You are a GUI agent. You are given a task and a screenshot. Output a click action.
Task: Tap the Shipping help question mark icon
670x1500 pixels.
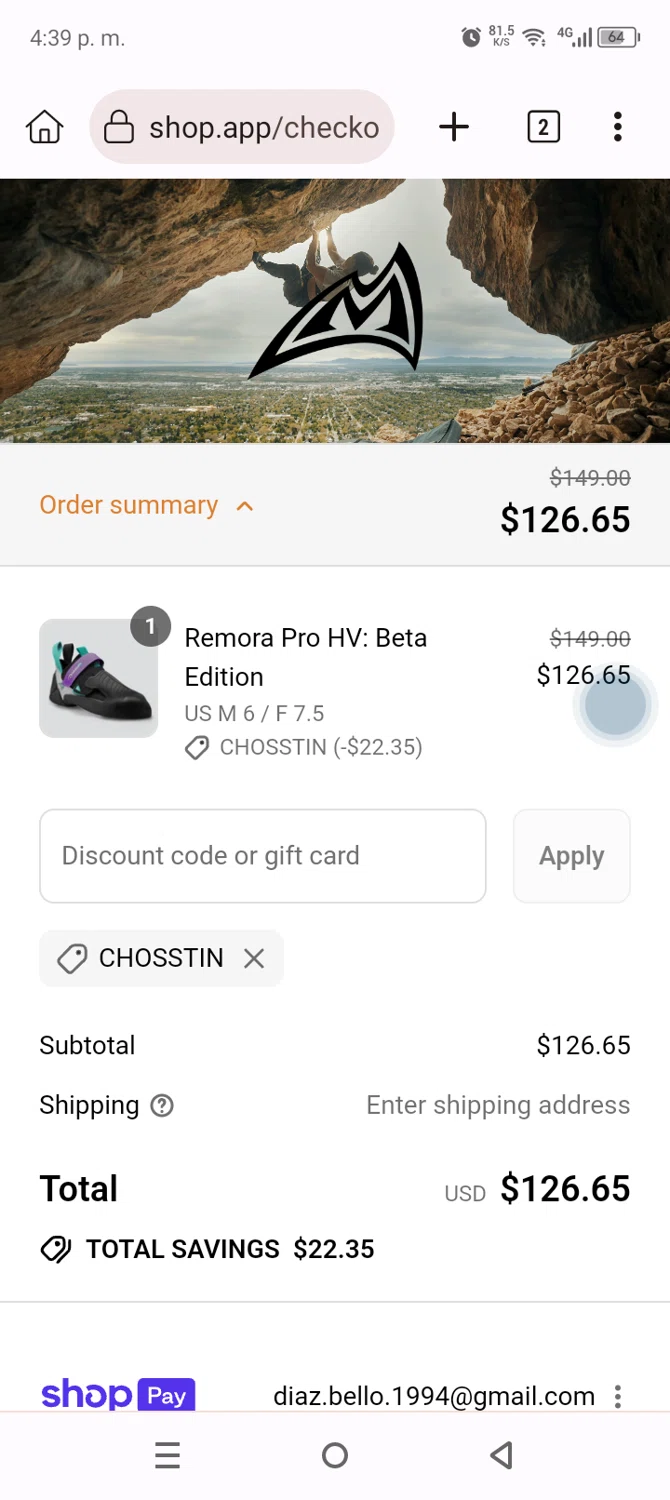(x=162, y=1105)
